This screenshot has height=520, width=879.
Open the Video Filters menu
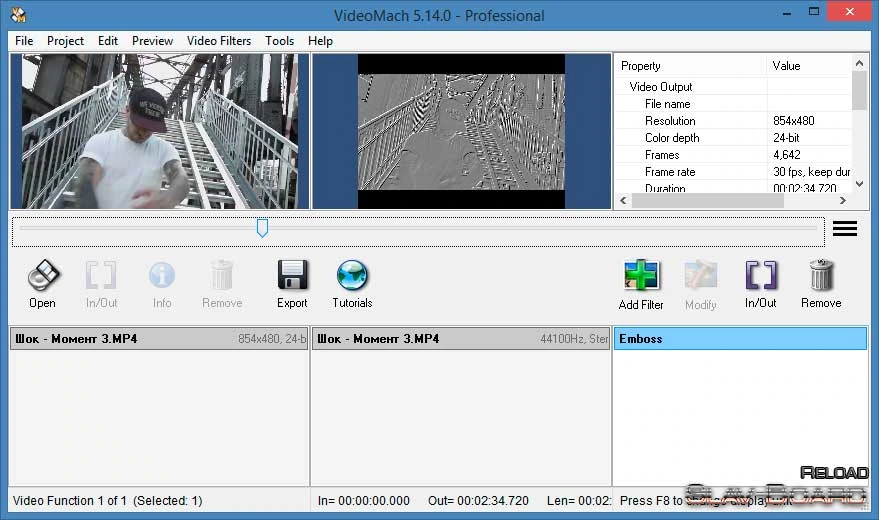coord(219,41)
